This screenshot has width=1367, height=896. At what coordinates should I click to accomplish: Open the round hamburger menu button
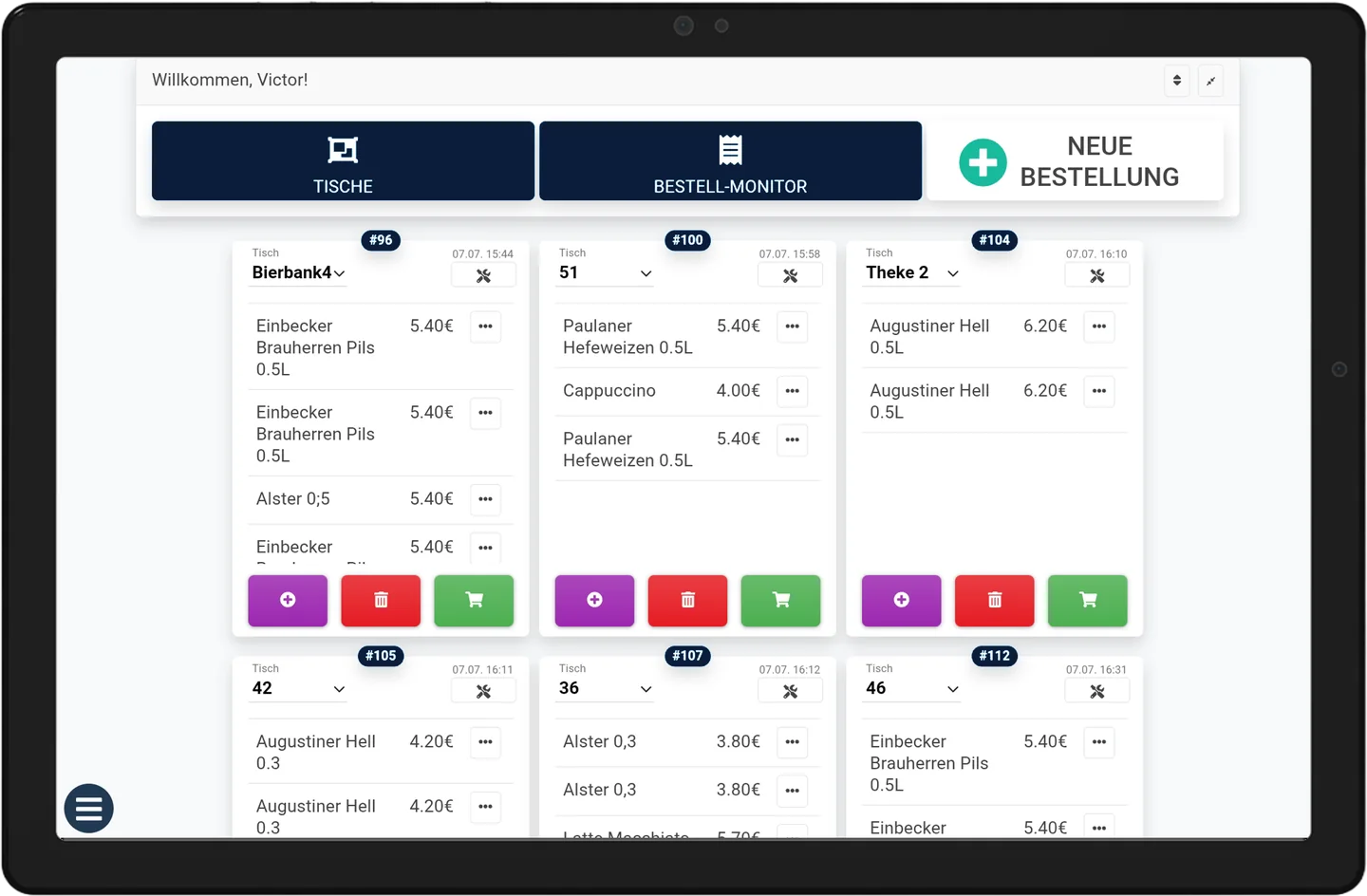pos(88,809)
